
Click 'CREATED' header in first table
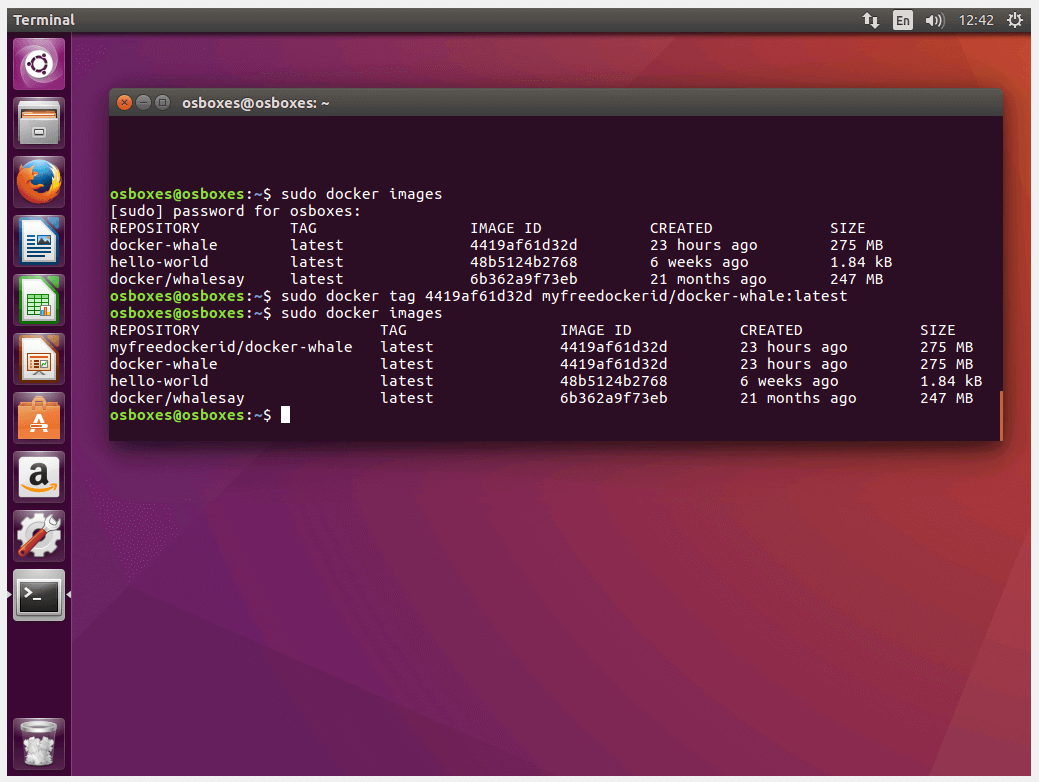[x=681, y=228]
